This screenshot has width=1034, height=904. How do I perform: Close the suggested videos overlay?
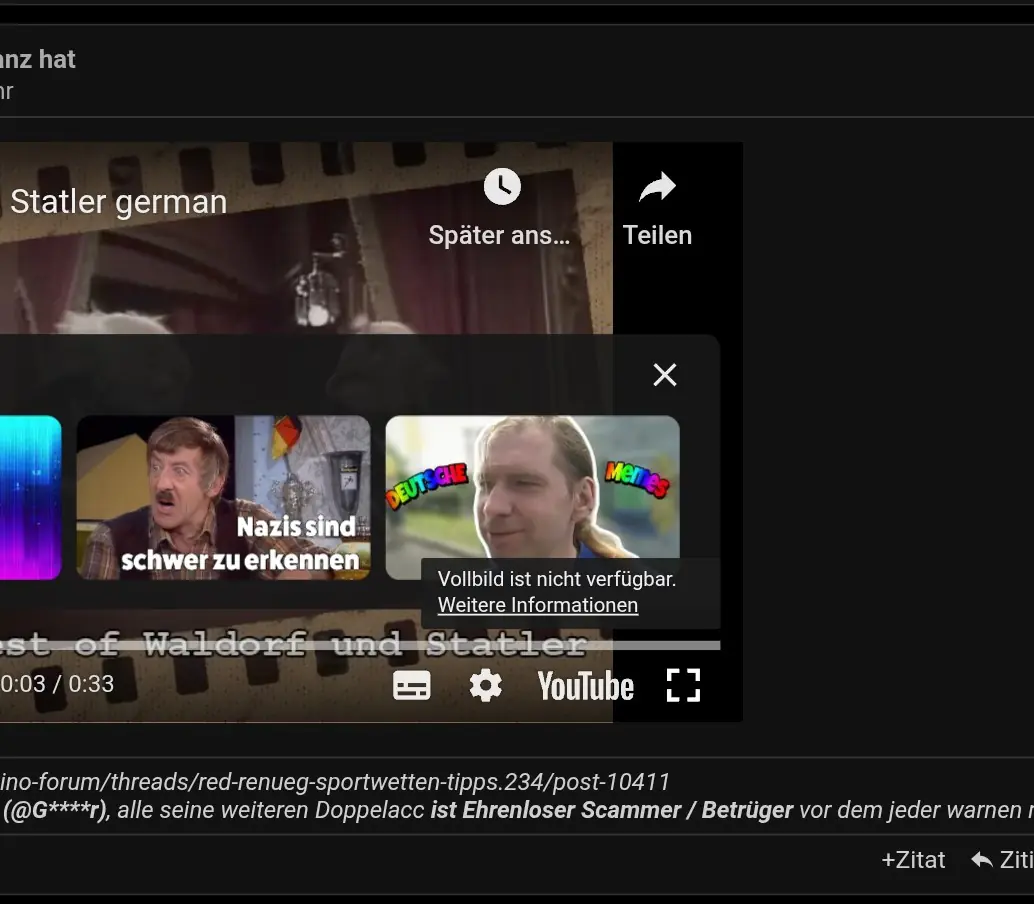click(x=665, y=375)
